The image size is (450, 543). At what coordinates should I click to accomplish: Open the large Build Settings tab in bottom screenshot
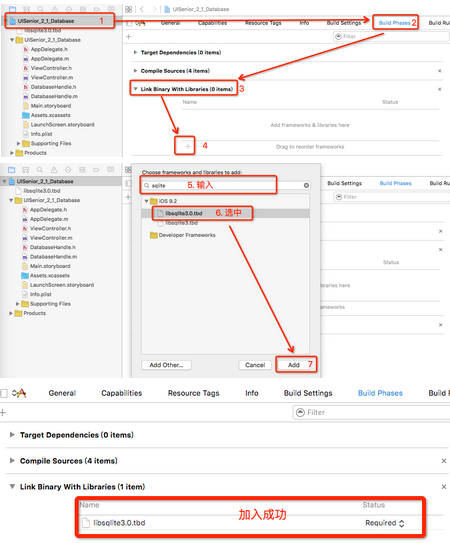coord(308,393)
